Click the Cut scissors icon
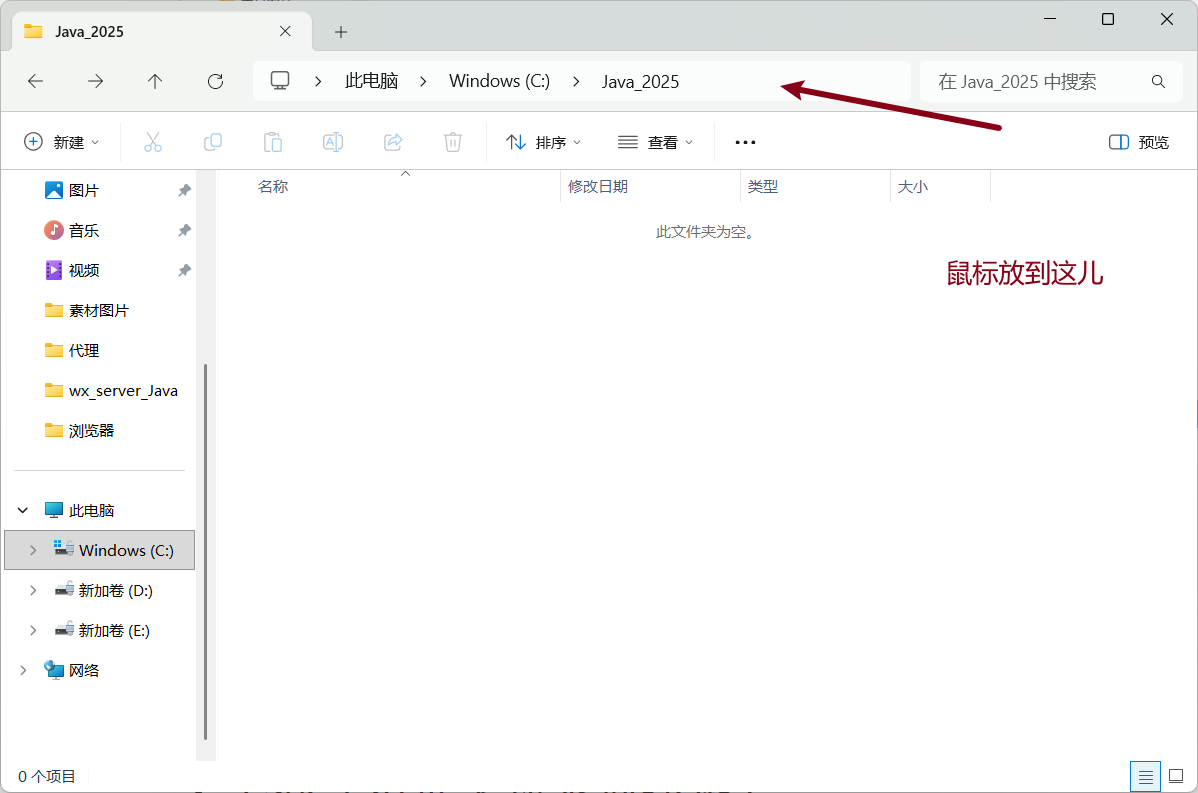 tap(153, 142)
